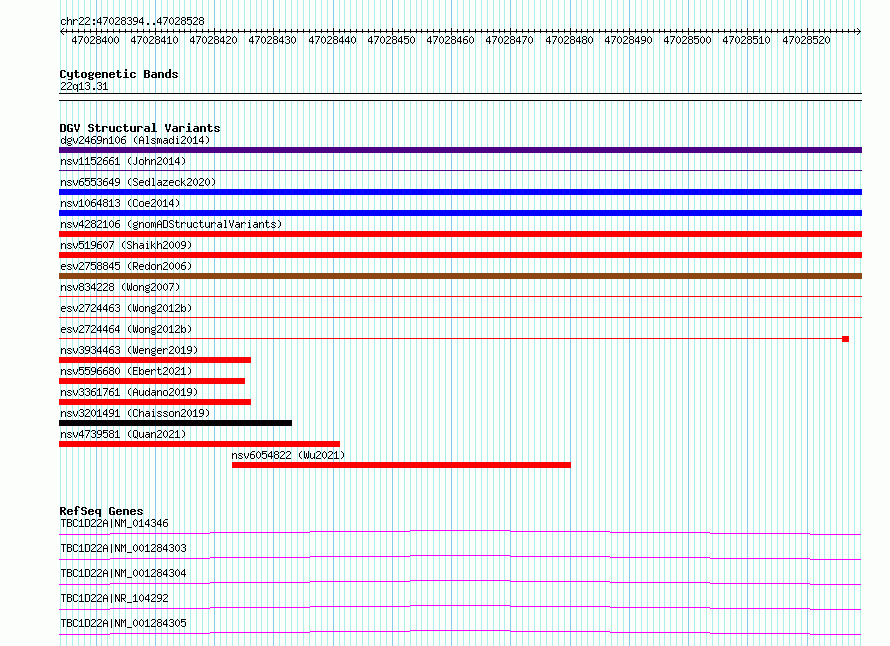Viewport: 890px width, 646px height.
Task: Select the esv2724463 (Wong2012b) label
Action: [x=126, y=308]
